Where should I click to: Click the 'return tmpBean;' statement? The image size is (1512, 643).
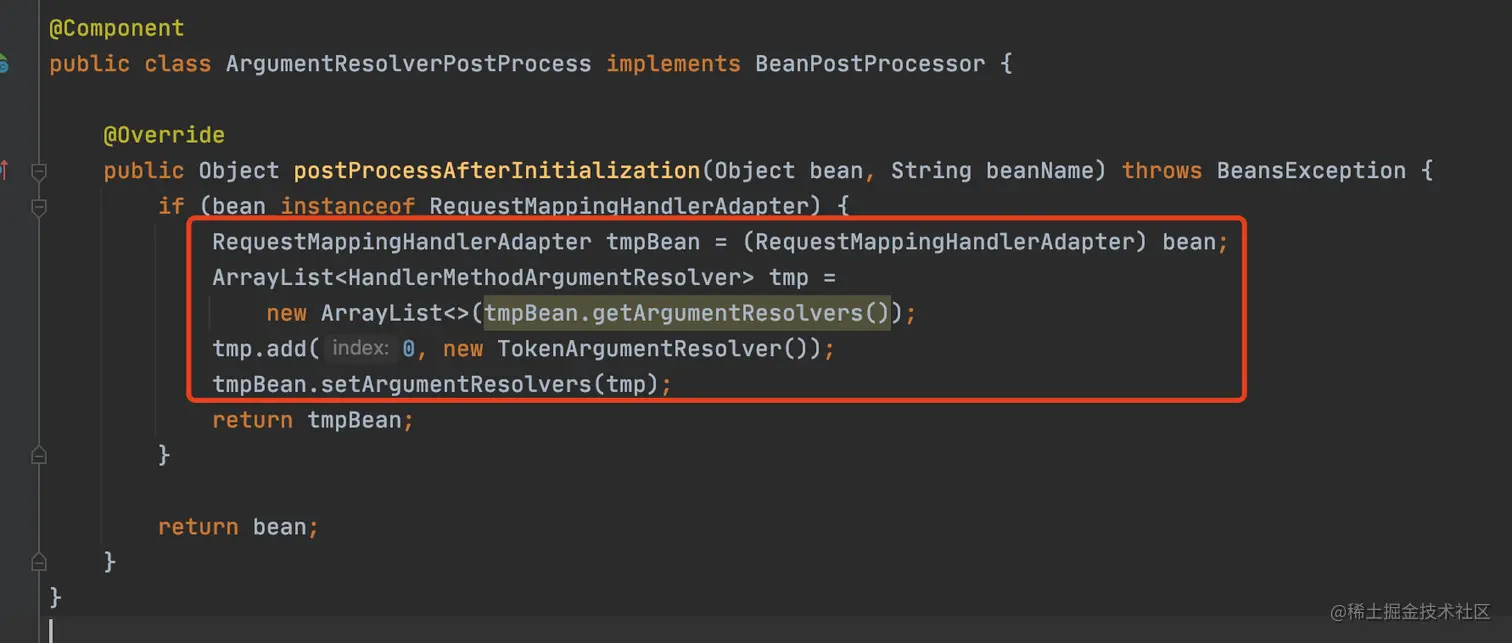click(312, 420)
